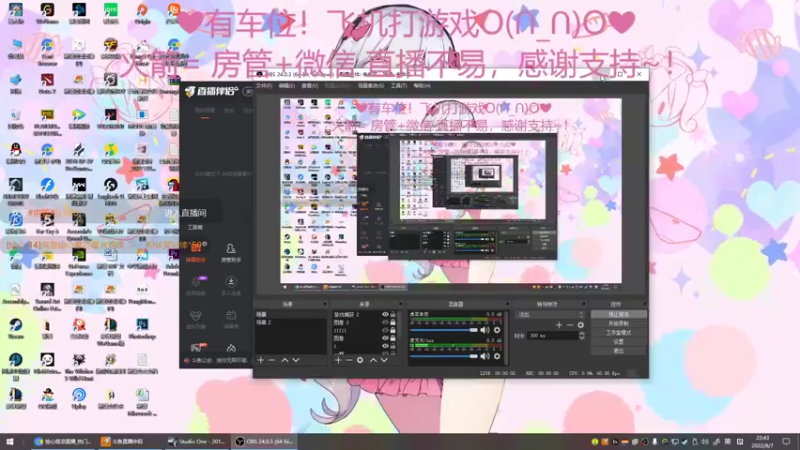The image size is (800, 450).
Task: Open the 帮助(H) menu in OBS
Action: (422, 86)
